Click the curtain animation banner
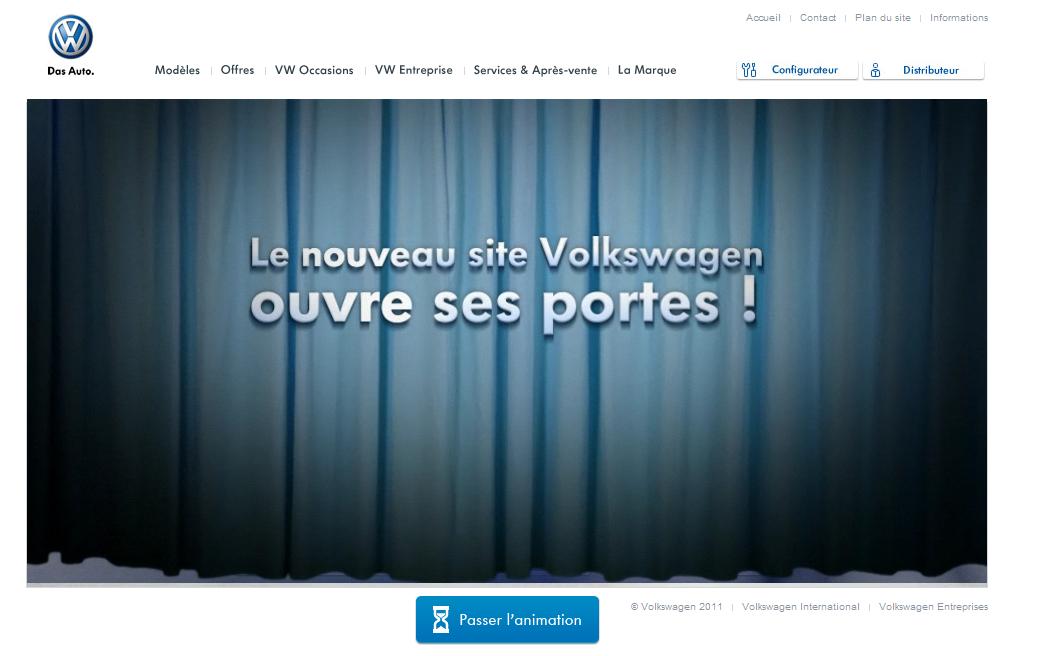Image resolution: width=1038 pixels, height=656 pixels. (507, 343)
